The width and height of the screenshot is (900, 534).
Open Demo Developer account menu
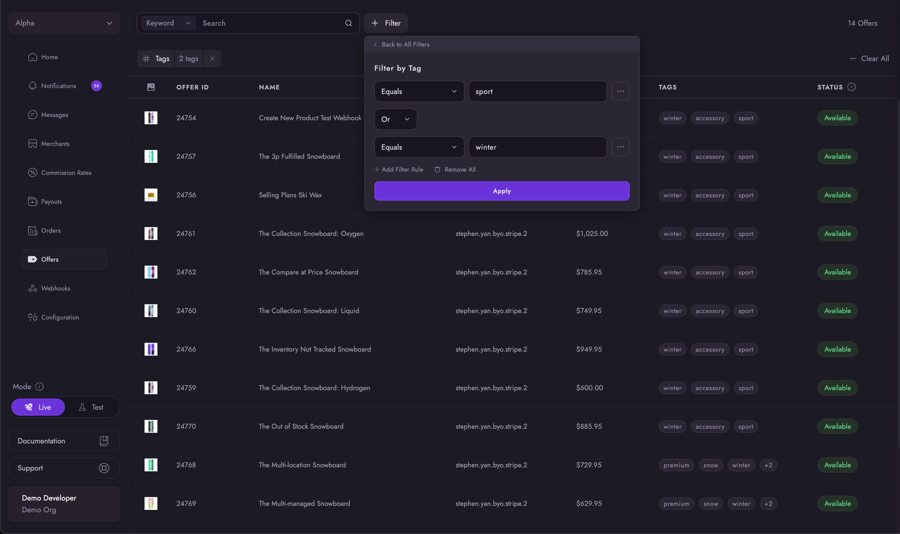coord(64,504)
